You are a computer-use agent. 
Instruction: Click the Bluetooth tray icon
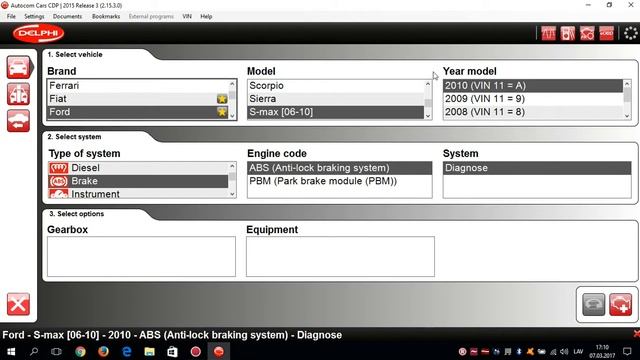click(519, 351)
